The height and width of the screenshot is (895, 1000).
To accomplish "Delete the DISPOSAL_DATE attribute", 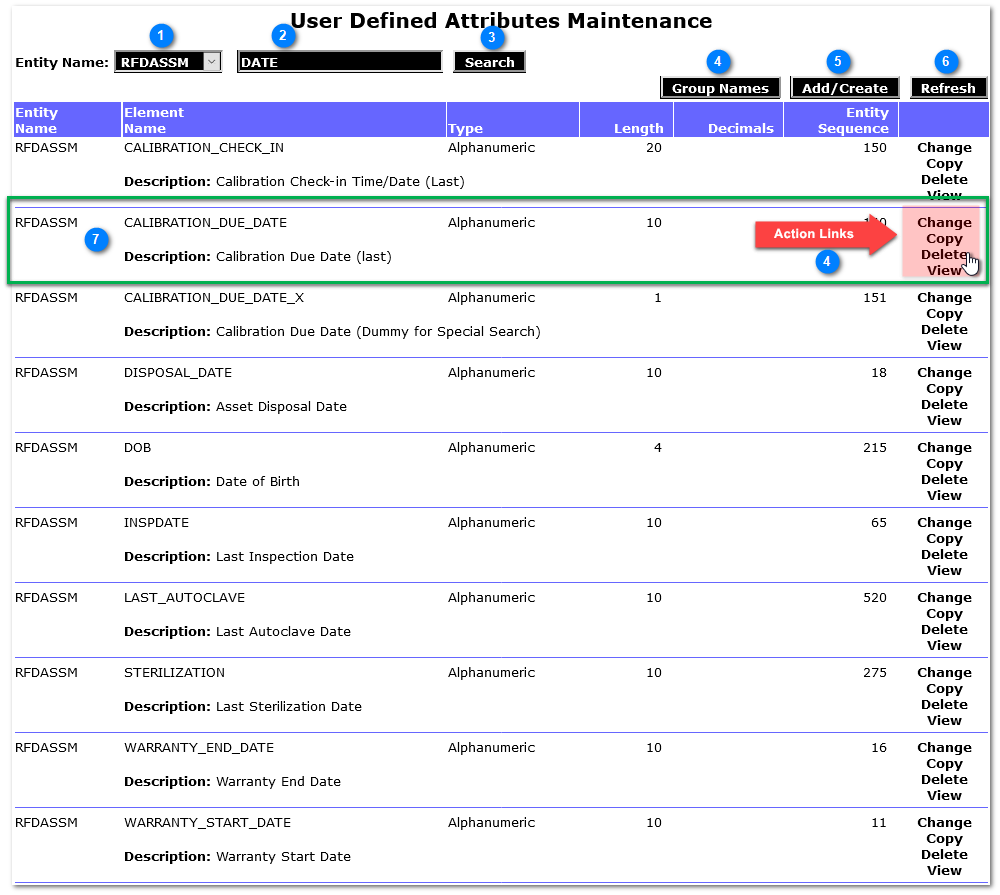I will click(944, 404).
